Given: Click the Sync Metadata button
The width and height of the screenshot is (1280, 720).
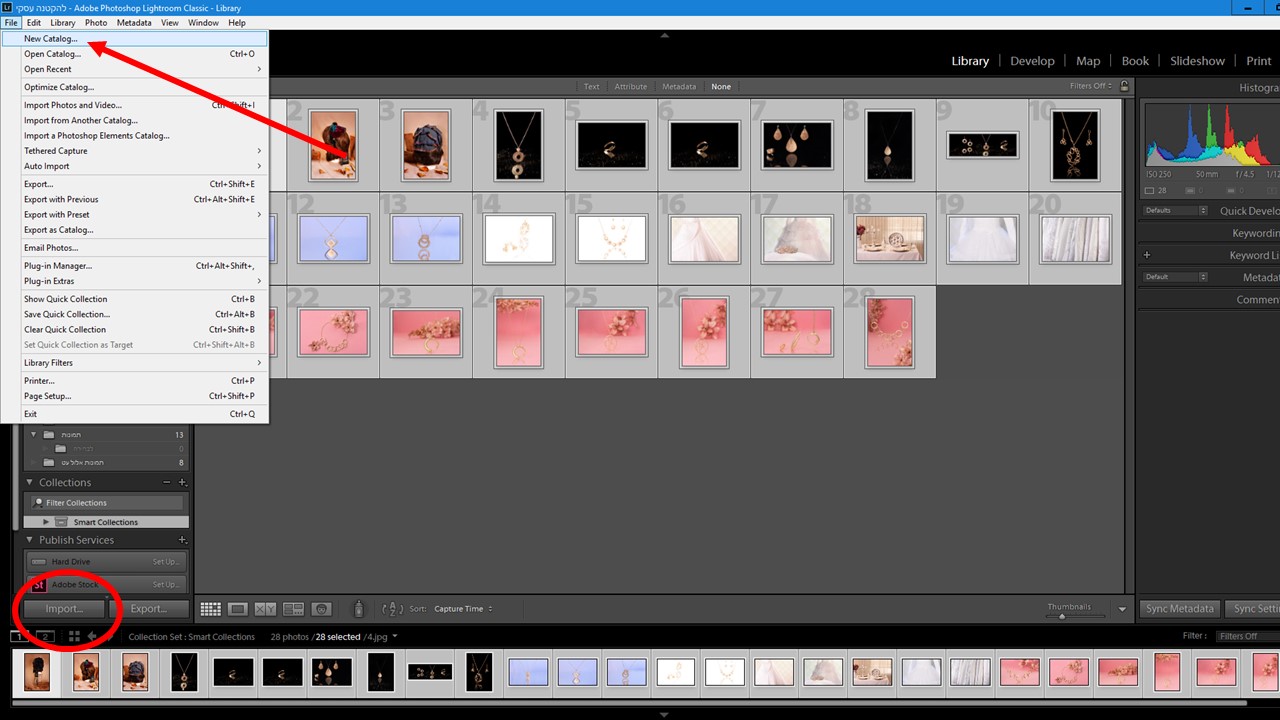Looking at the screenshot, I should (x=1180, y=609).
